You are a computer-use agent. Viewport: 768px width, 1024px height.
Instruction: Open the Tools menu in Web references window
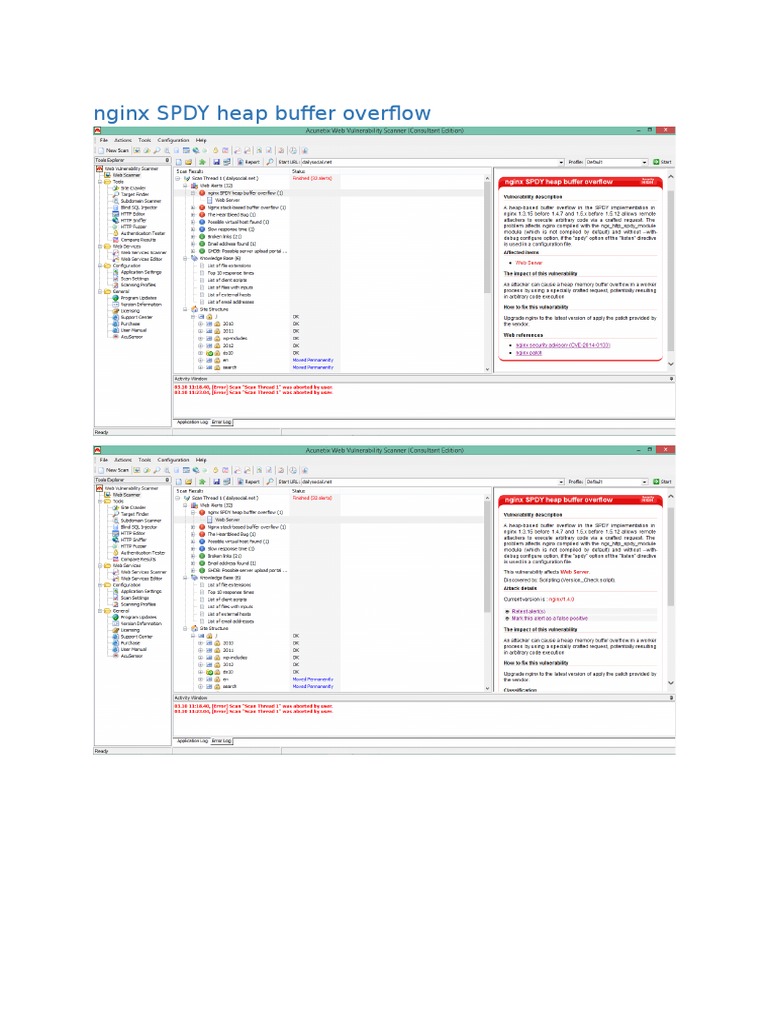coord(144,140)
